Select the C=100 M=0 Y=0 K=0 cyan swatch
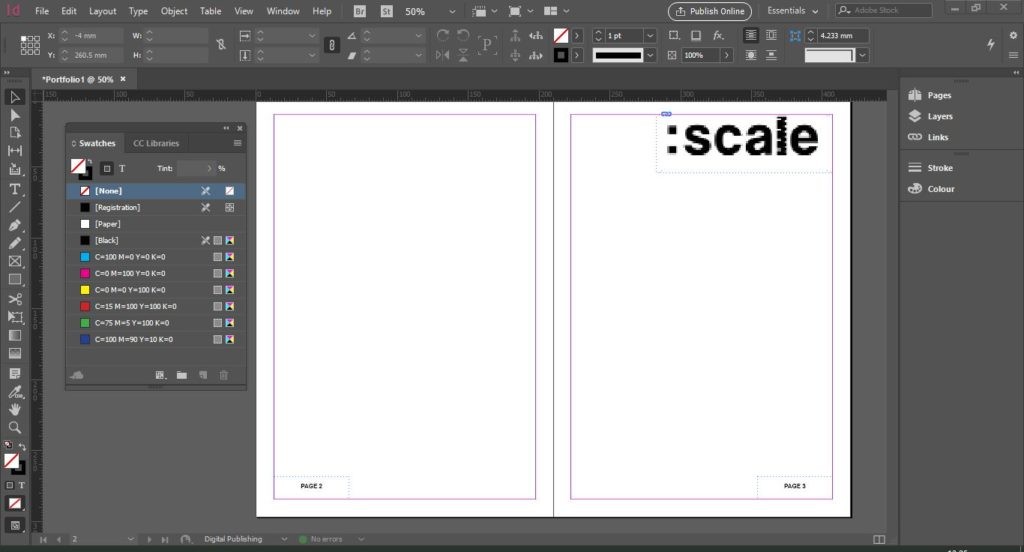Screen dimensions: 1024x552 155,257
